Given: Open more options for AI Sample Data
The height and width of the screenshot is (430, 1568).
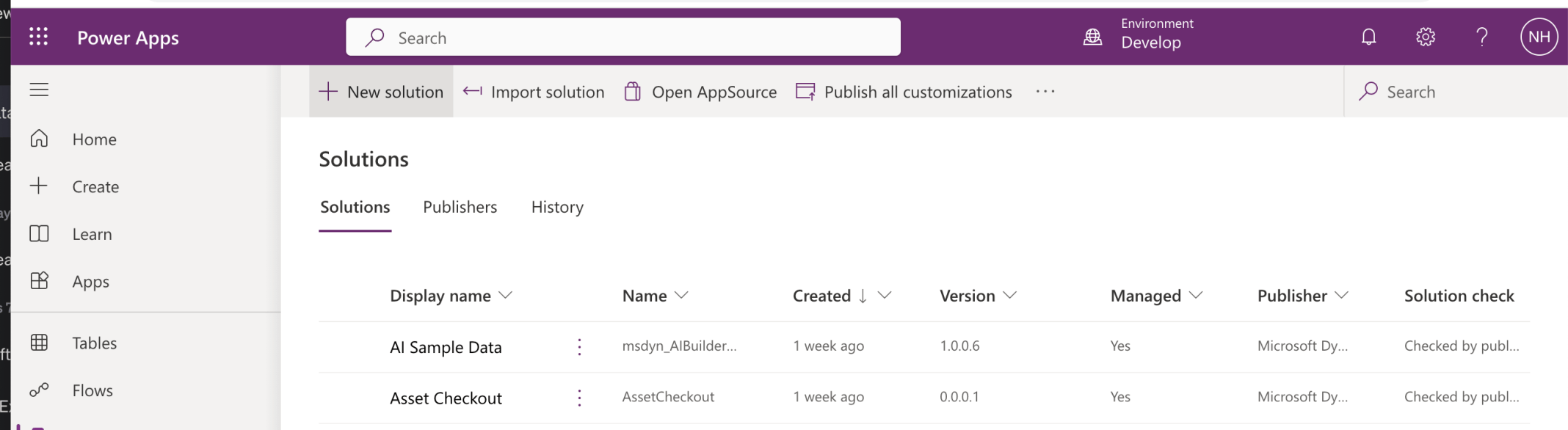Looking at the screenshot, I should point(579,347).
